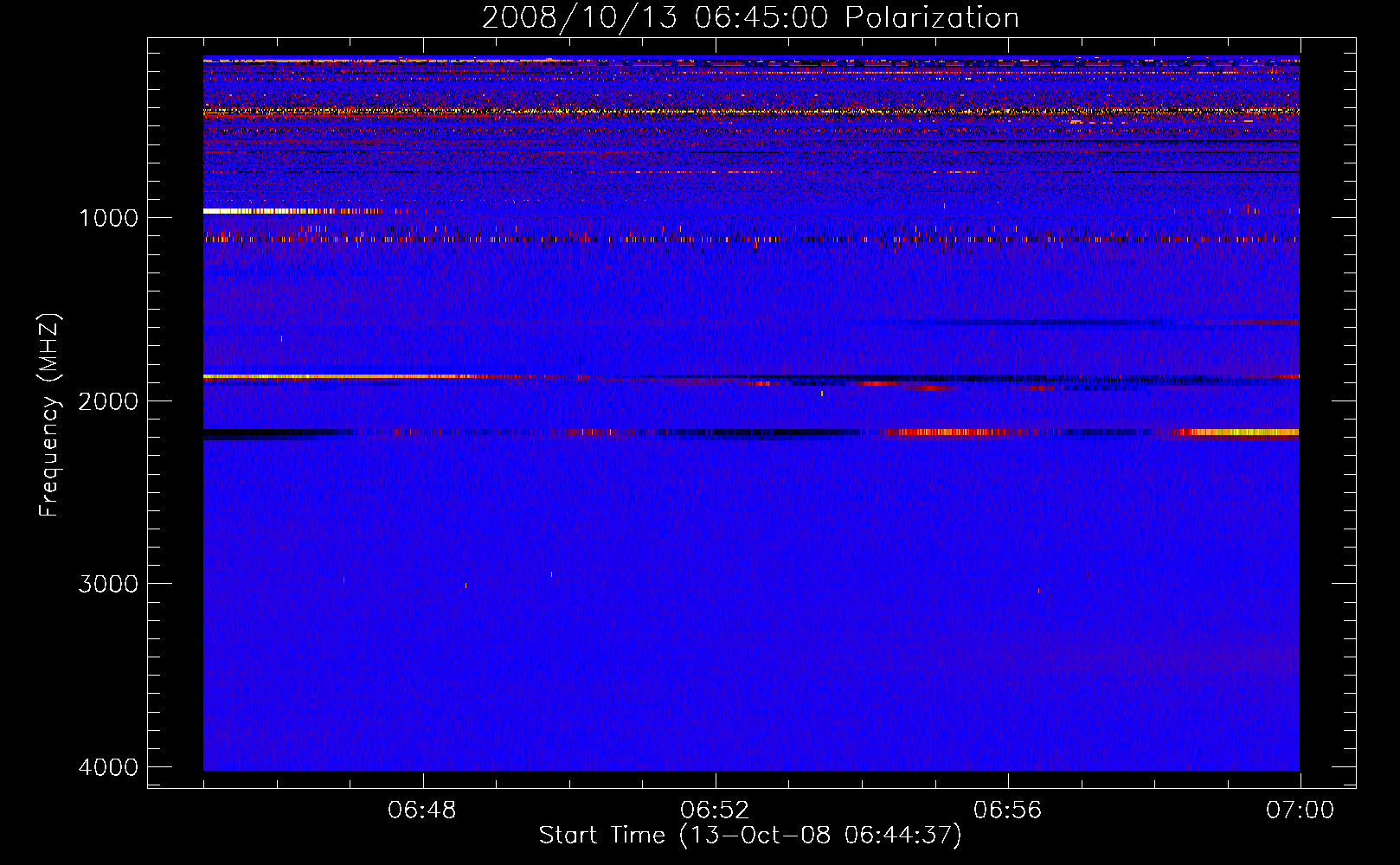Click the 1000 frequency tick label
The height and width of the screenshot is (865, 1400).
pyautogui.click(x=108, y=217)
